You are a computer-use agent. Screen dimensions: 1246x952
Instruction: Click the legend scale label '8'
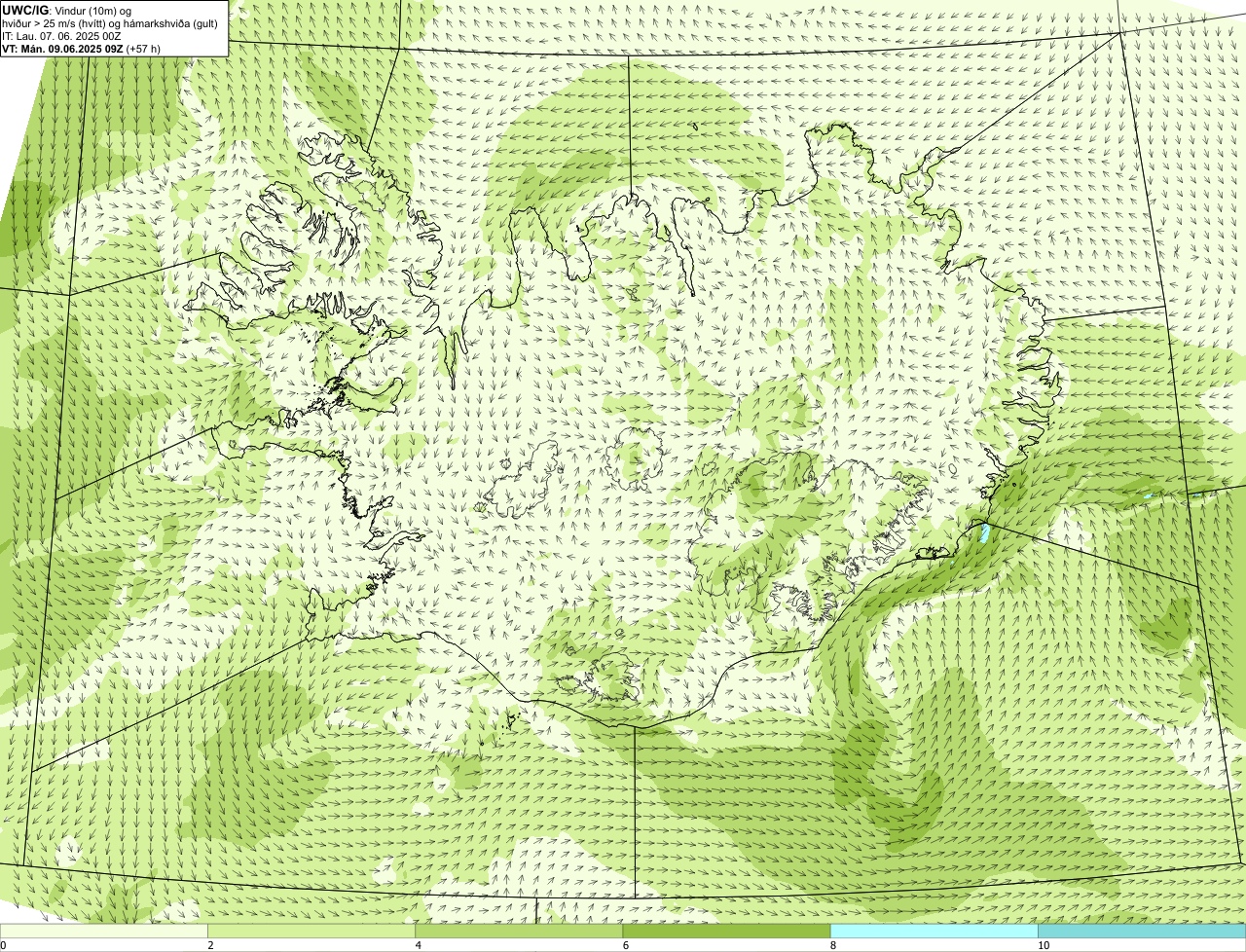coord(832,945)
